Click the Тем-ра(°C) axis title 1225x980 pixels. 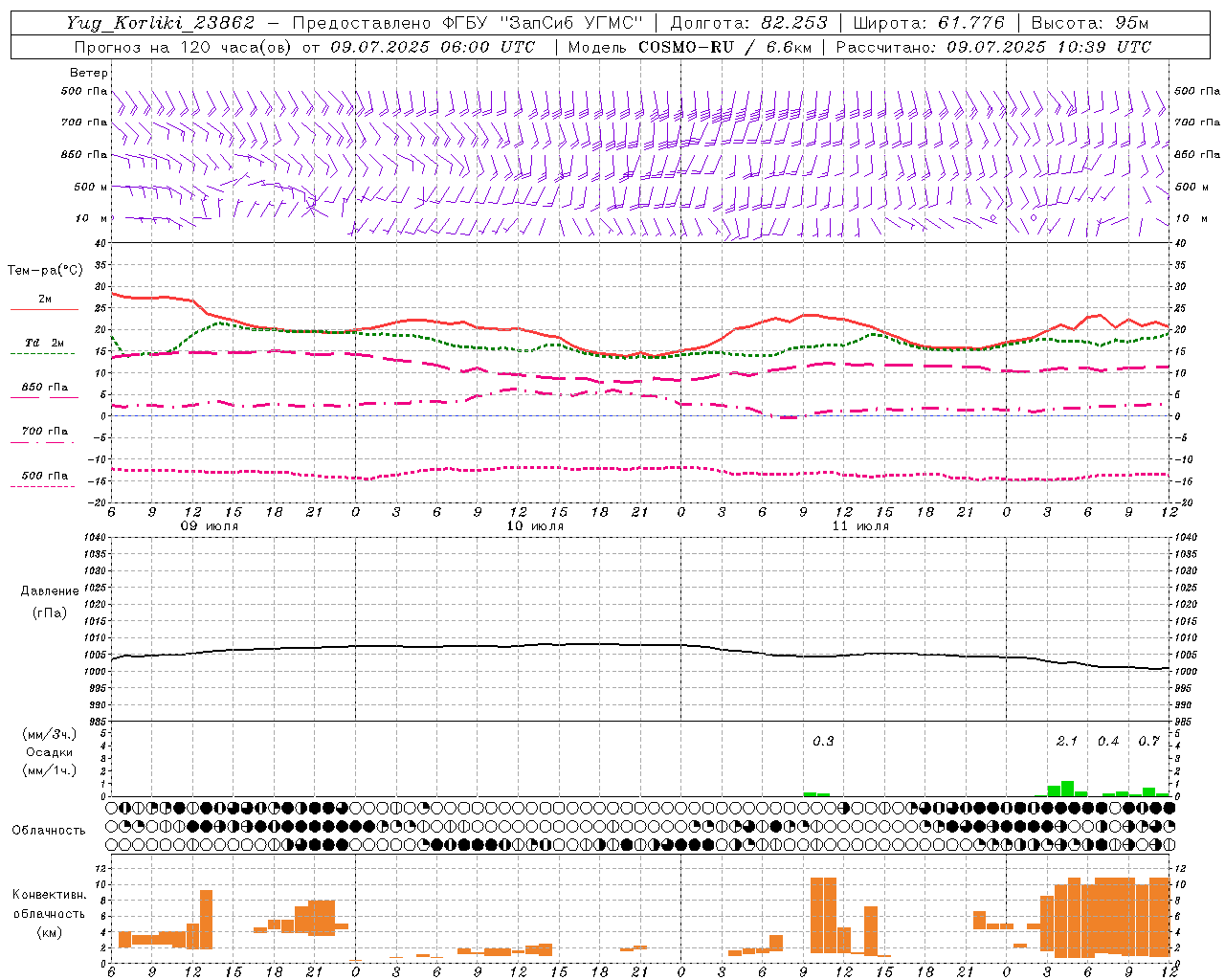click(45, 271)
